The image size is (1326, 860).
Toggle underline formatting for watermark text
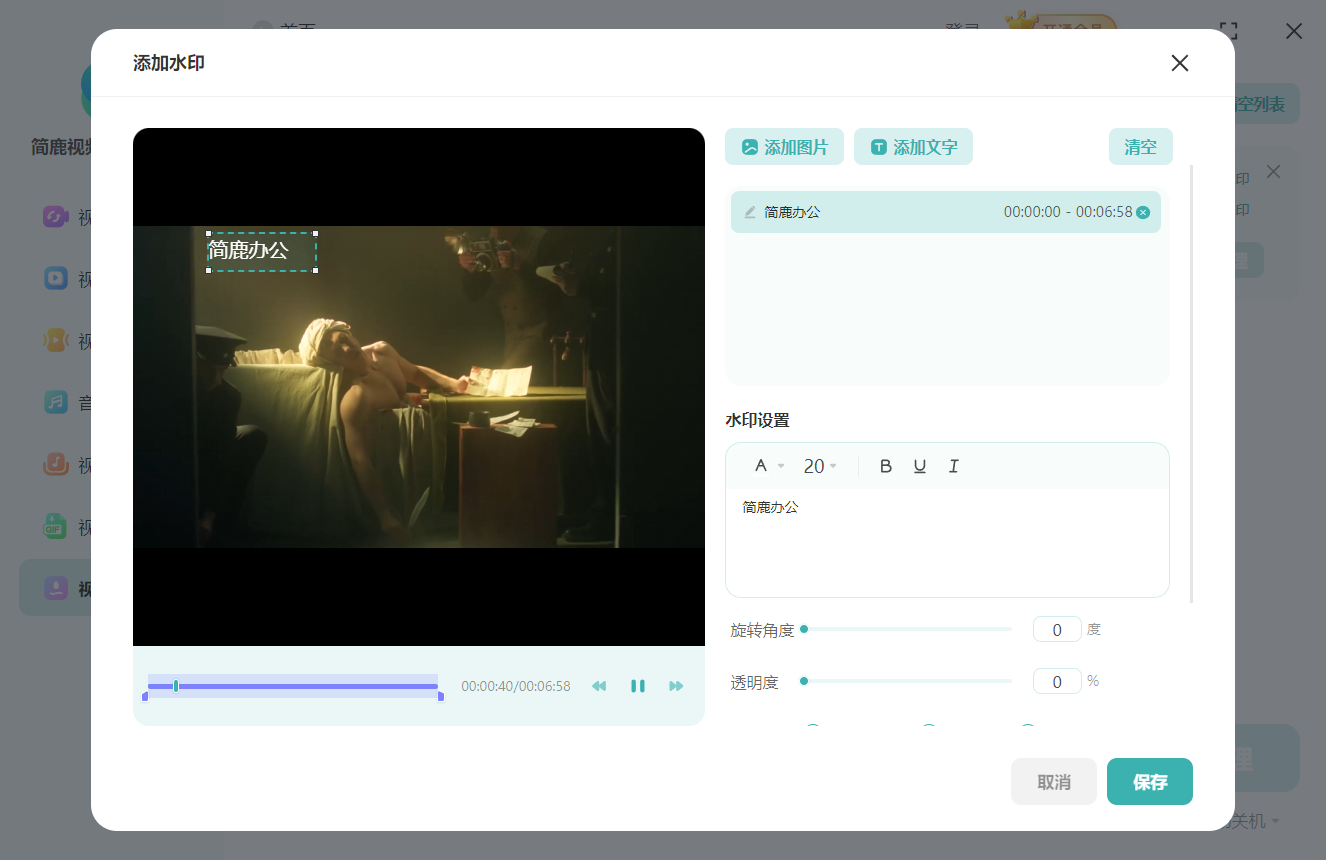pyautogui.click(x=919, y=466)
